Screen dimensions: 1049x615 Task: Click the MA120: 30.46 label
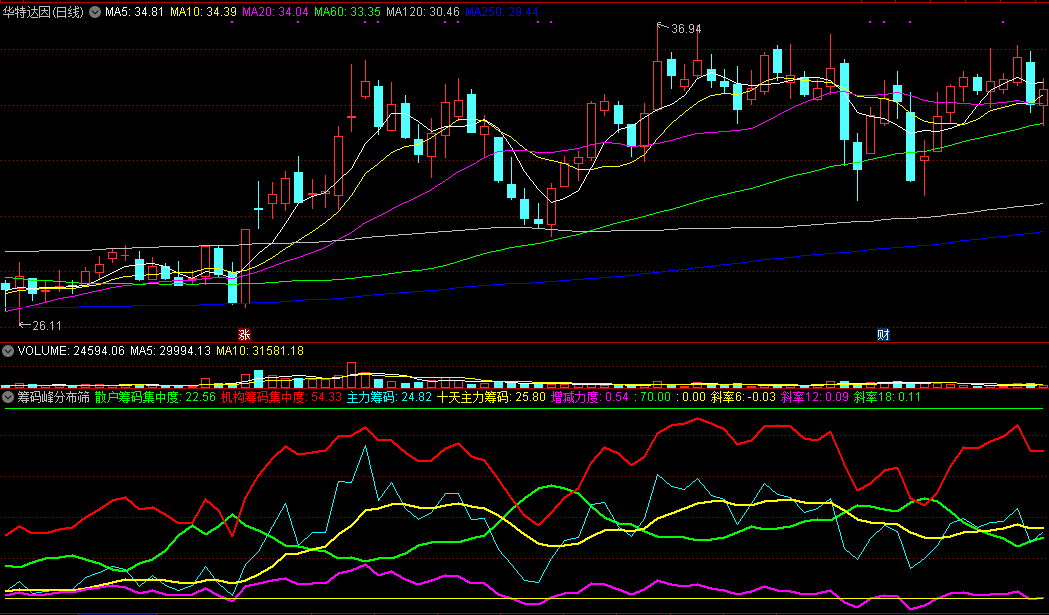pos(423,12)
